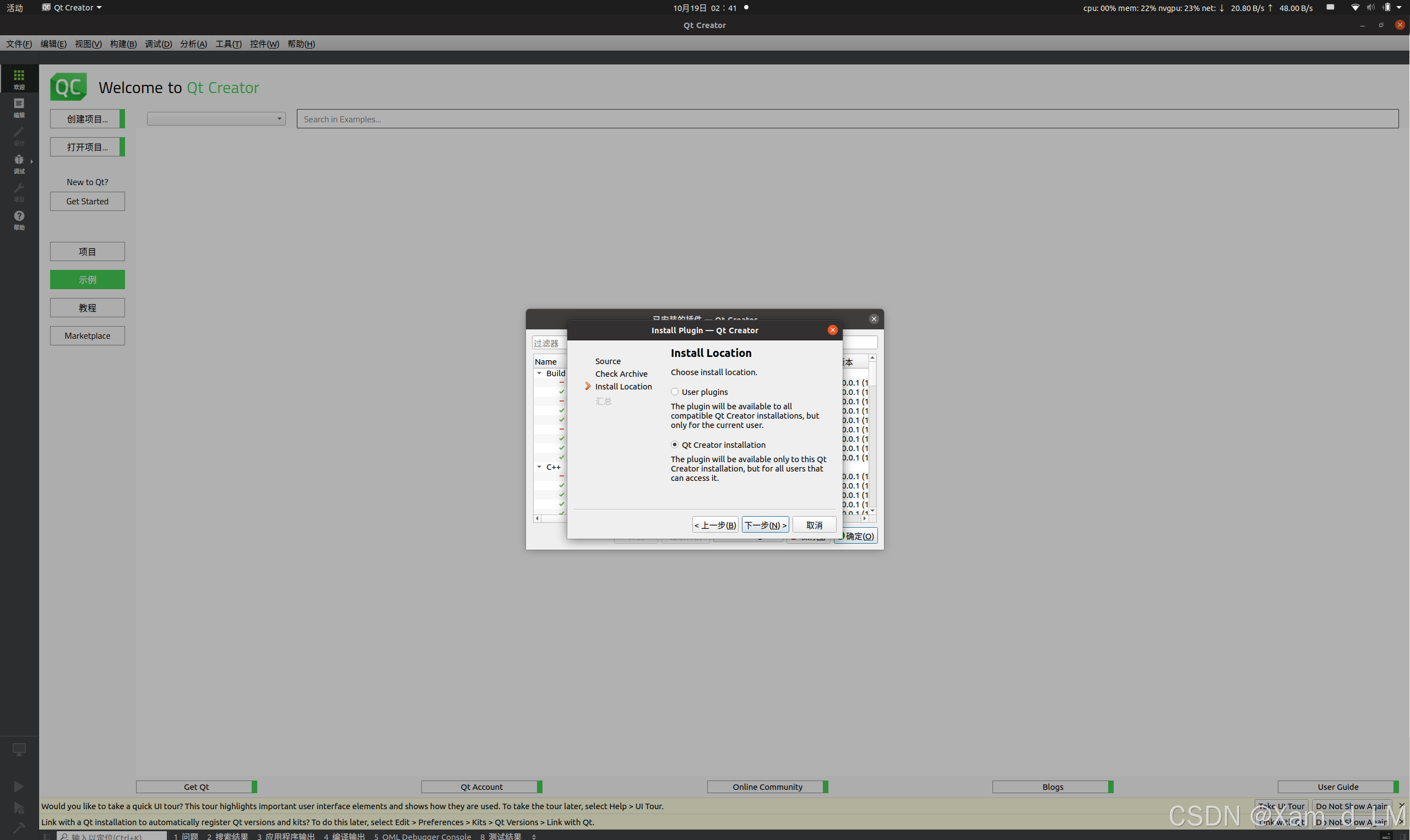Open the 工具(T) menu
Image resolution: width=1410 pixels, height=840 pixels.
point(228,44)
